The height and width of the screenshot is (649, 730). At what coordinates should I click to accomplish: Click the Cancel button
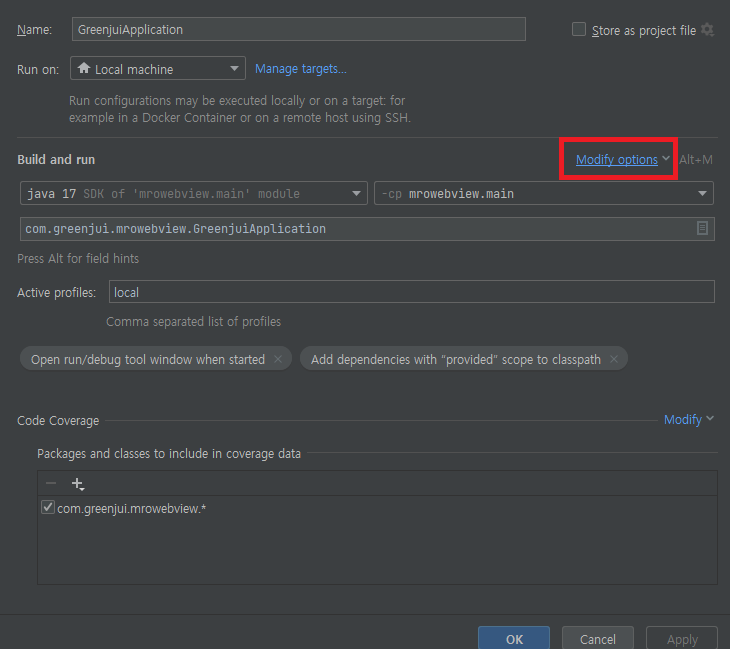(x=597, y=638)
